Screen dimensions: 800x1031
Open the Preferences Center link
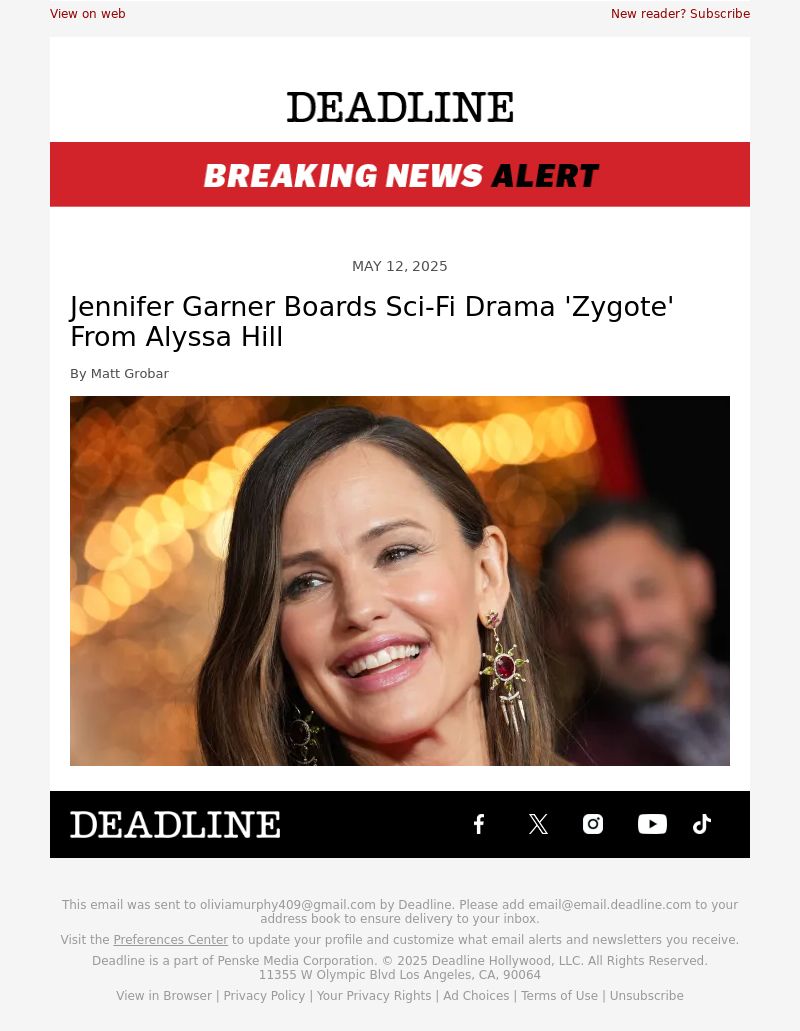point(171,940)
